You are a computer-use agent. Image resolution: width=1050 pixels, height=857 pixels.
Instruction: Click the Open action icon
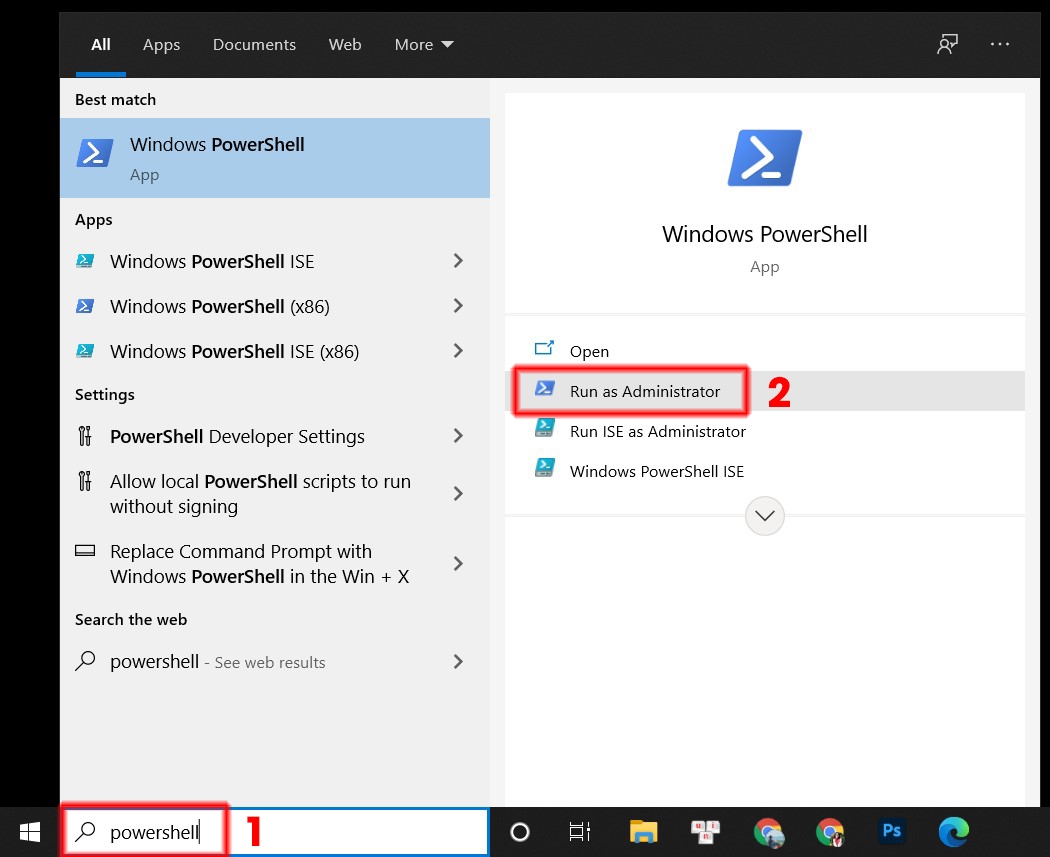pyautogui.click(x=544, y=348)
